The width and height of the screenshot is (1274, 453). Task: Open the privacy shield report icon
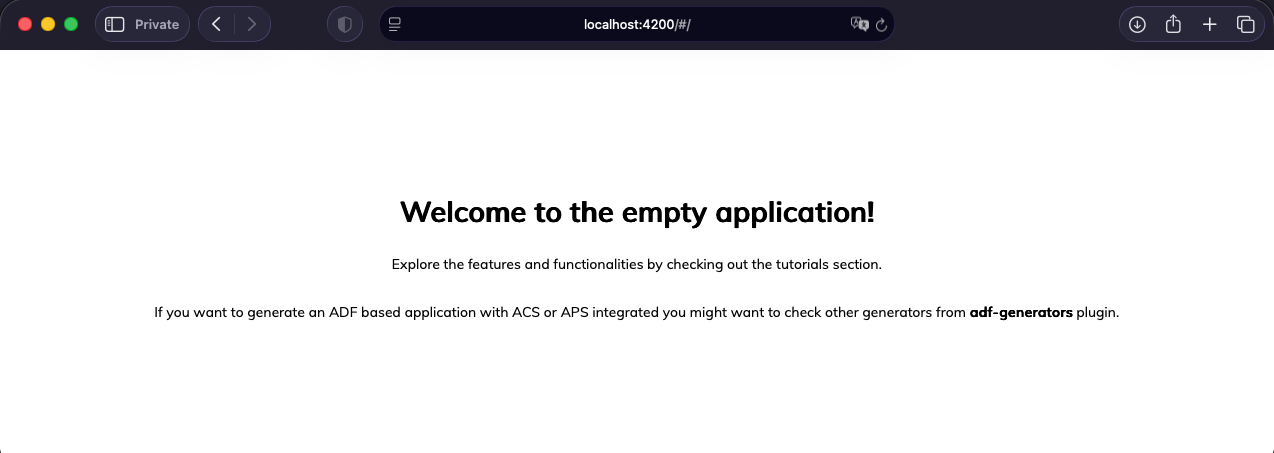345,24
